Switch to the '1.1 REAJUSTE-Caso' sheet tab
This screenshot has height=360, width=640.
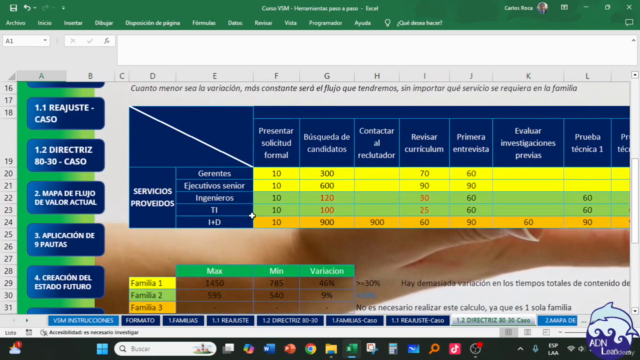point(418,320)
